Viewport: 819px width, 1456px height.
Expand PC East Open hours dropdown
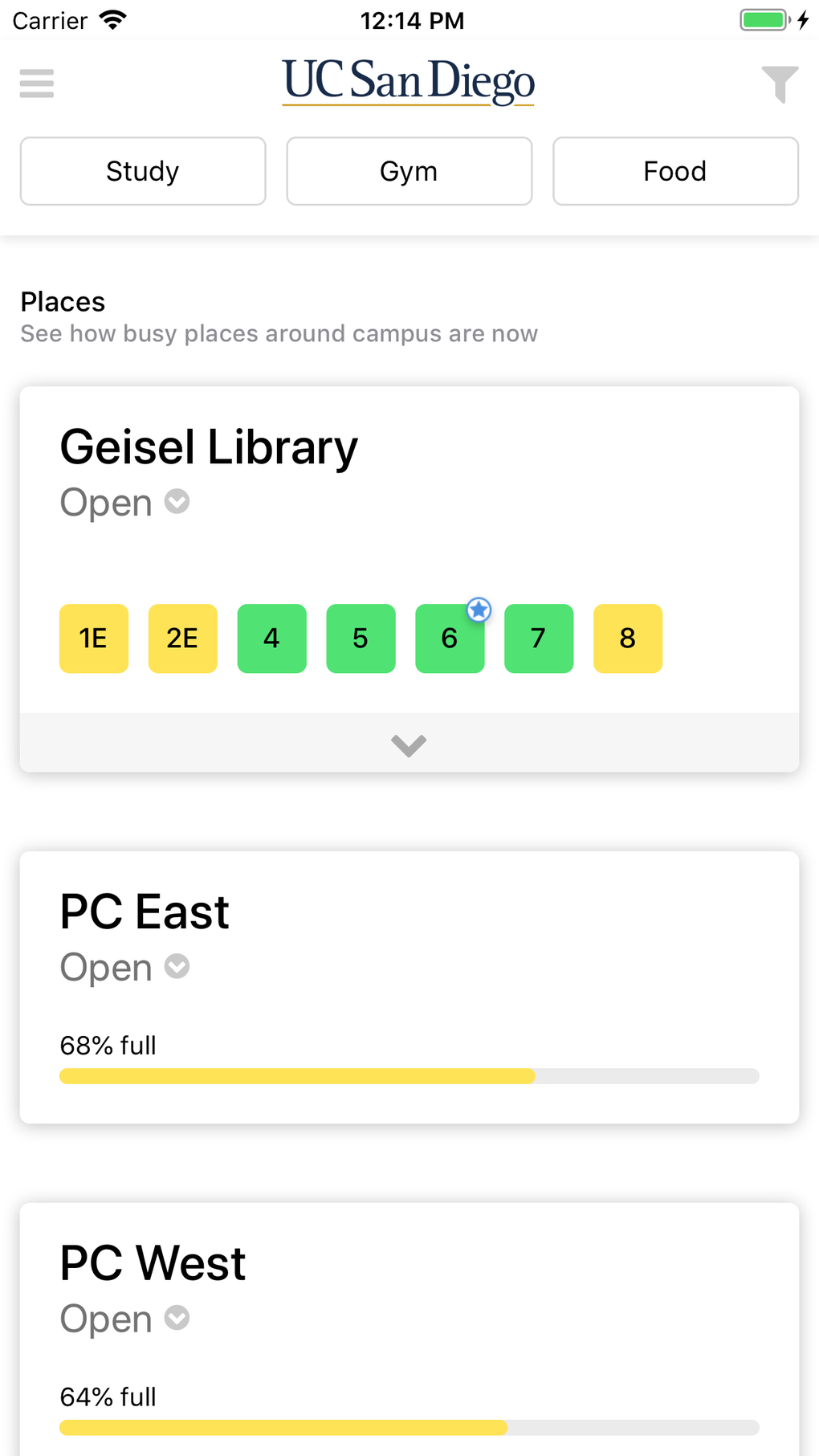click(177, 967)
